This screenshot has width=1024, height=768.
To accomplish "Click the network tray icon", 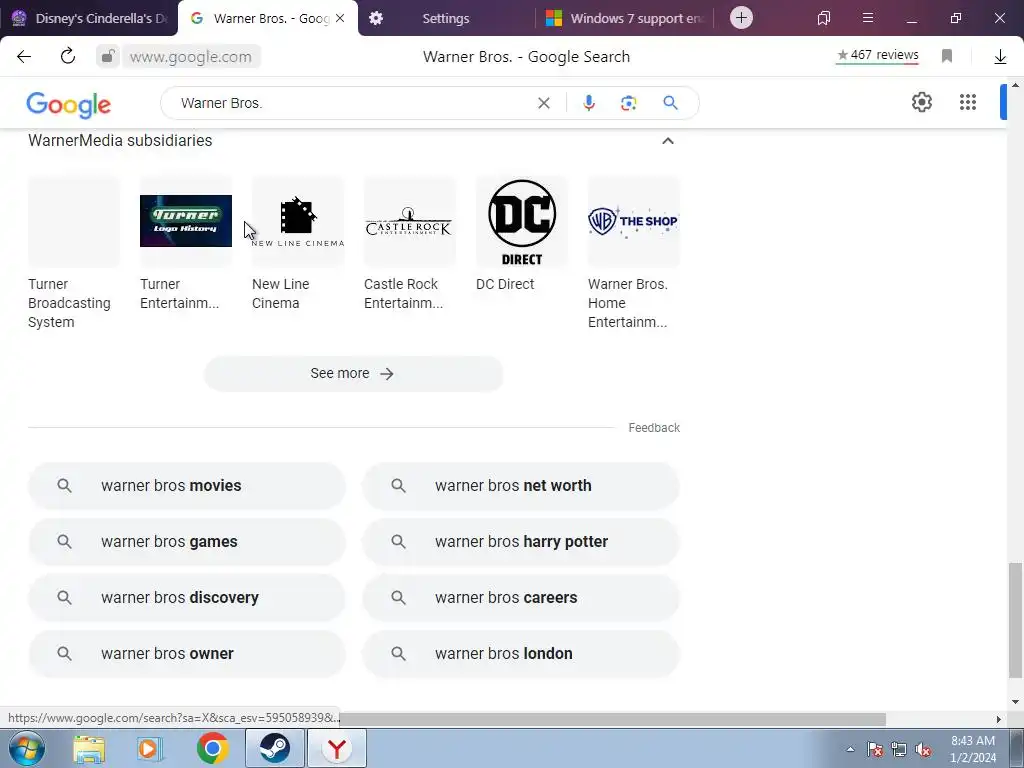I will point(899,750).
